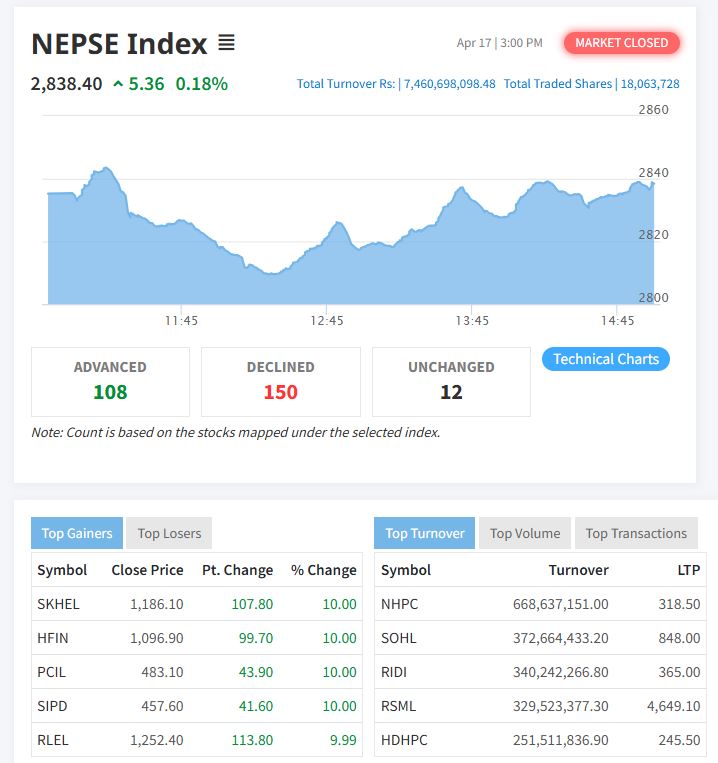Click the RLEL symbol row
This screenshot has height=763, width=718.
53,740
